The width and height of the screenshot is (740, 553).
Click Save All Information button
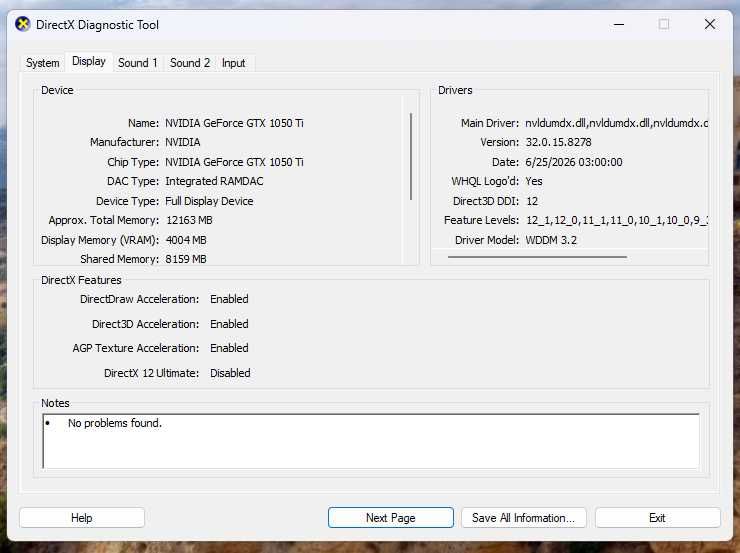tap(523, 518)
